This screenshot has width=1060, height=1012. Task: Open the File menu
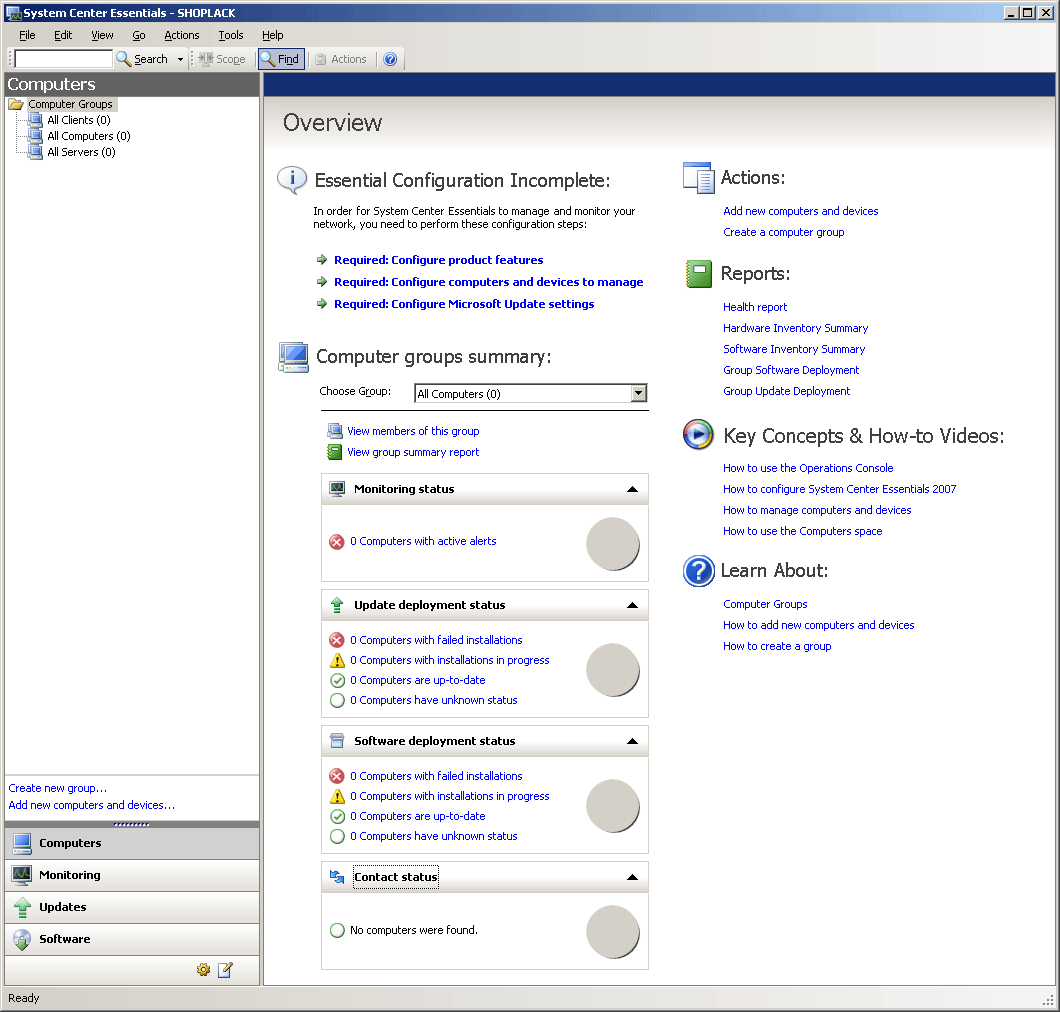click(x=27, y=35)
